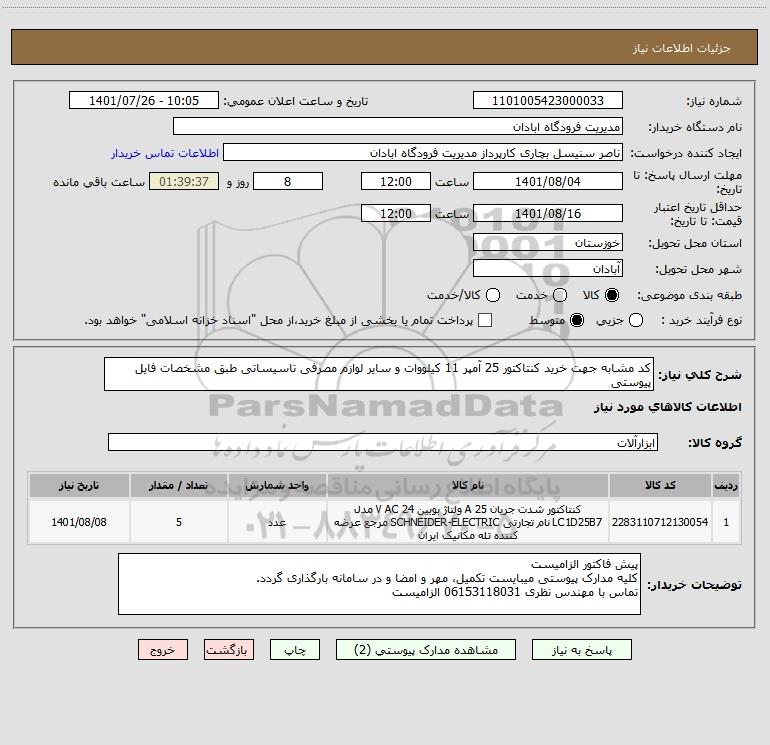Click the province field خوزستان
Image resolution: width=770 pixels, height=745 pixels.
click(548, 242)
